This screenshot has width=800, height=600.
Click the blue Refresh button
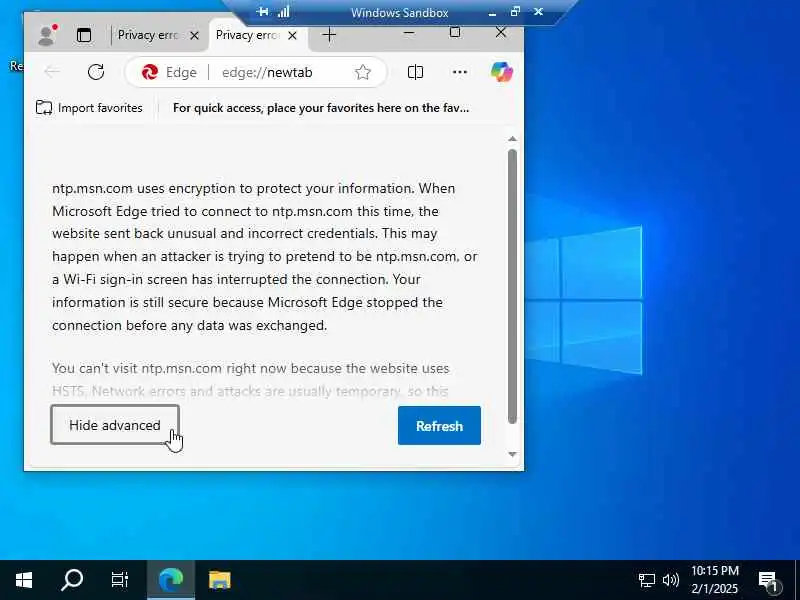tap(439, 426)
